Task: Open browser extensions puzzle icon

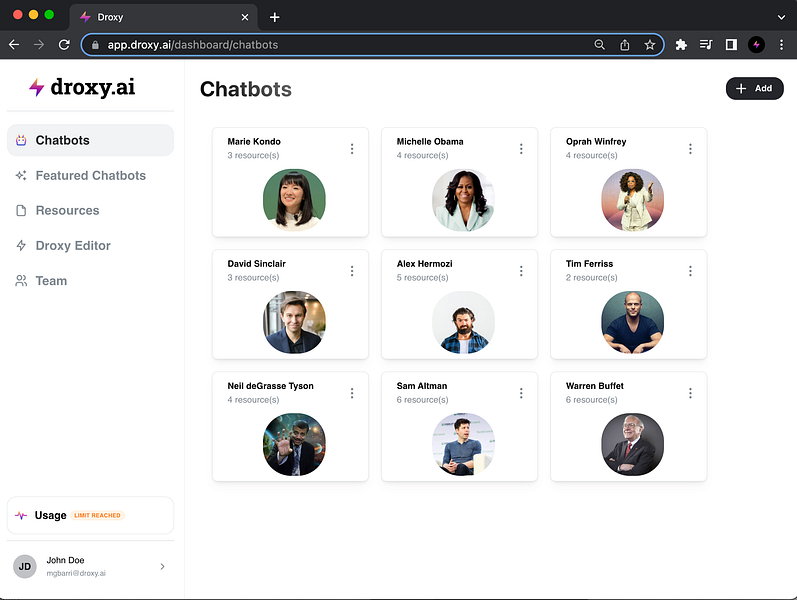Action: point(681,45)
